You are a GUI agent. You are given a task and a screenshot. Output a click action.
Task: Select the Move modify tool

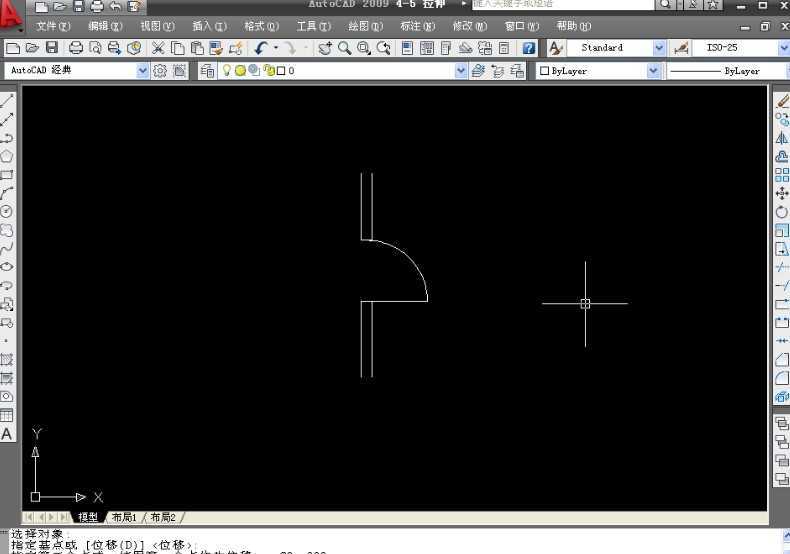pyautogui.click(x=782, y=193)
